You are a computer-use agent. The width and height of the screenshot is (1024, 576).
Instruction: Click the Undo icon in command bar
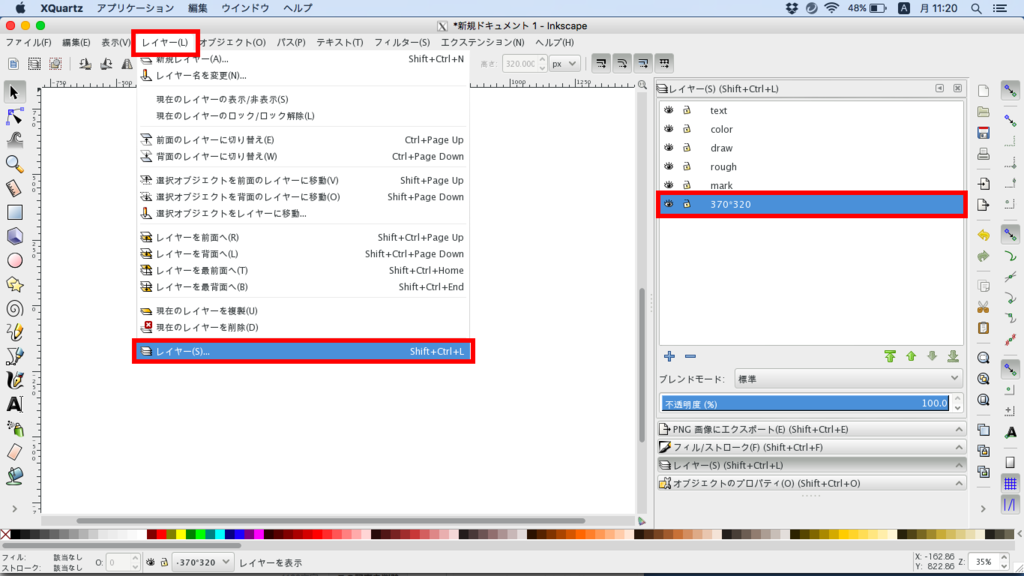pos(984,235)
